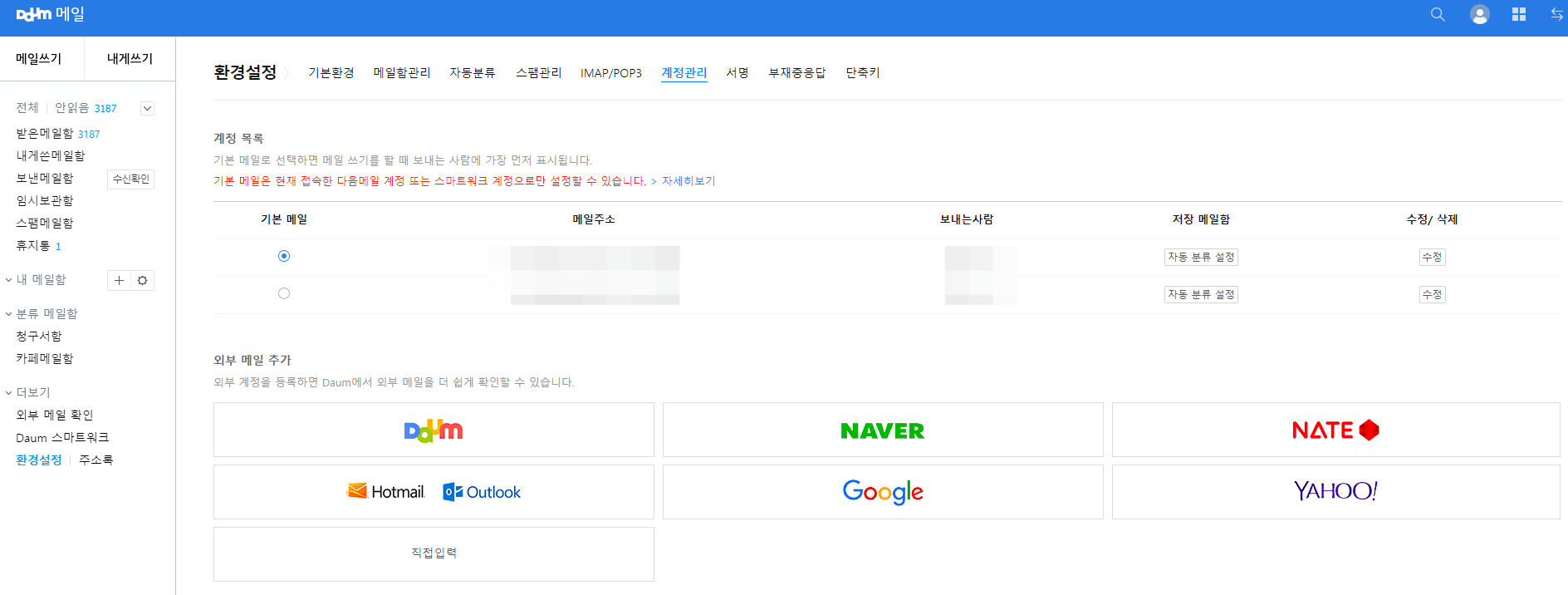
Task: Open 청구서함 folder
Action: pos(39,337)
